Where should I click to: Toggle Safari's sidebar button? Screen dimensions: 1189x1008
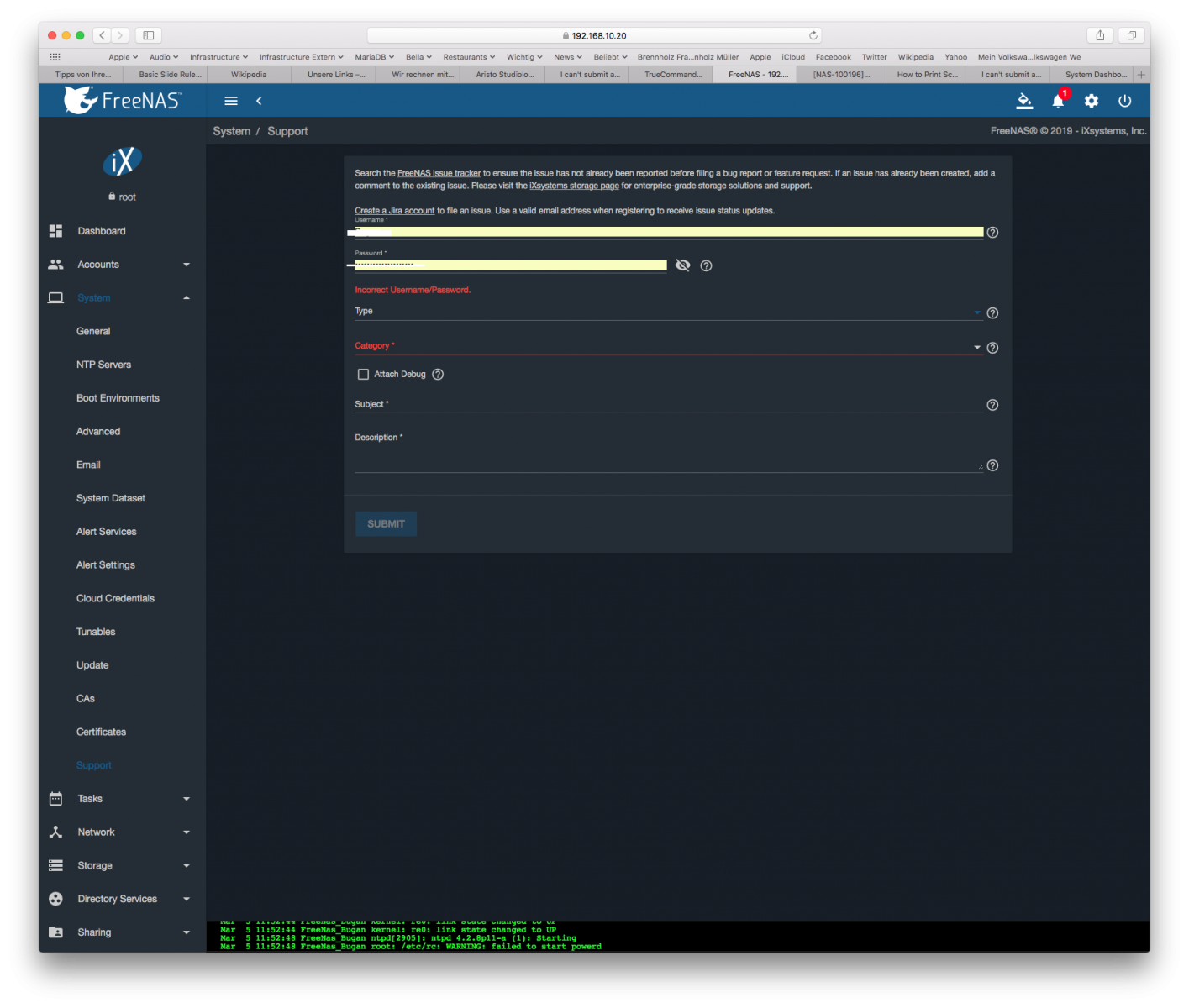tap(149, 35)
